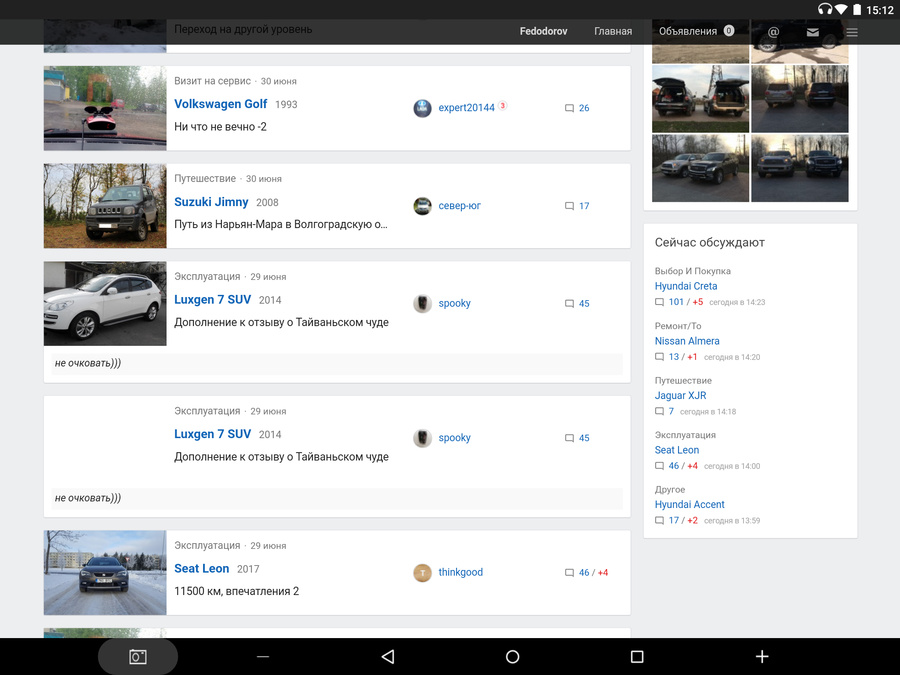
Task: Open Nissan Almera discussion link
Action: click(687, 341)
